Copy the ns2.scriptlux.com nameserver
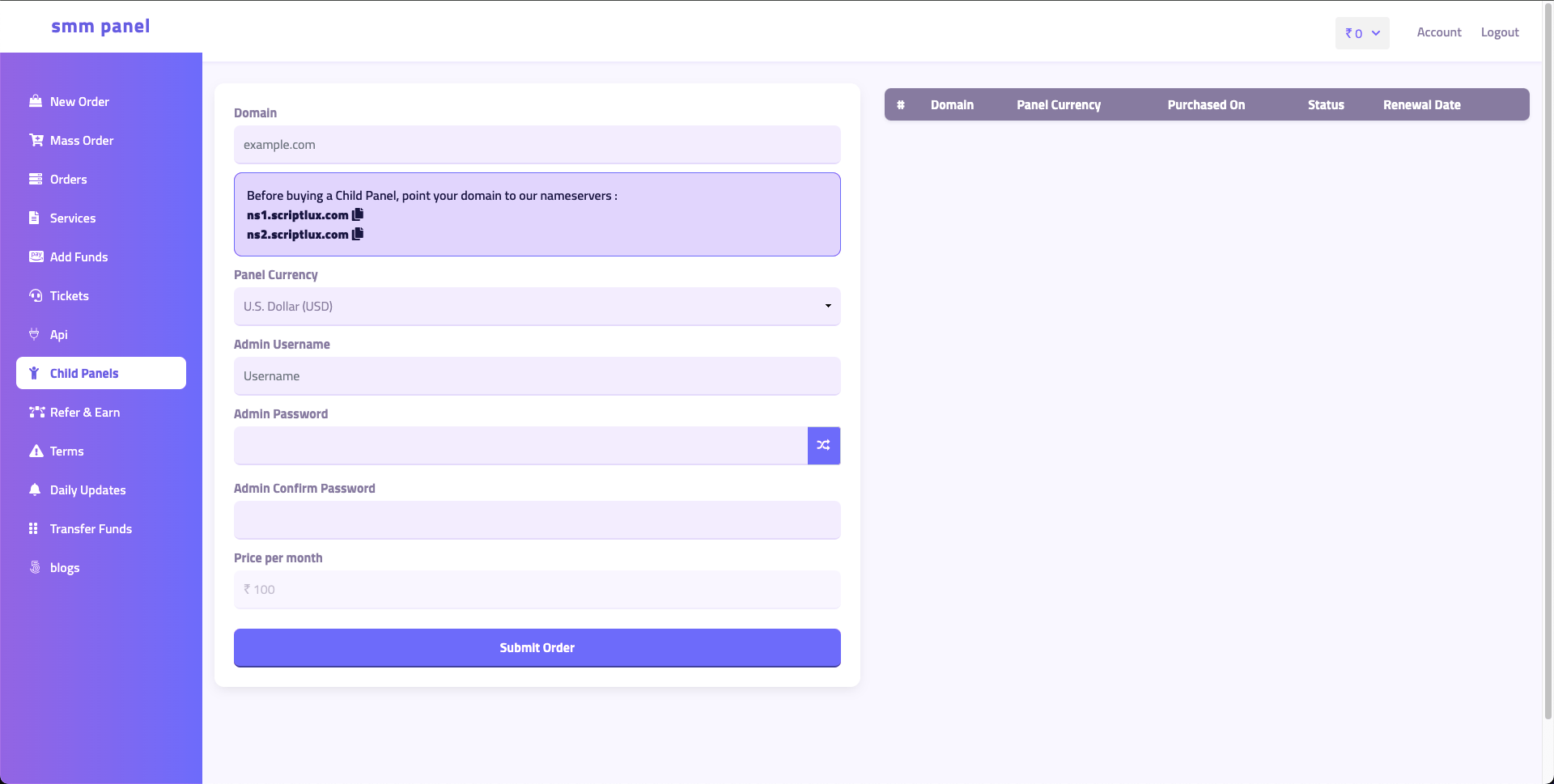The image size is (1554, 784). (358, 234)
